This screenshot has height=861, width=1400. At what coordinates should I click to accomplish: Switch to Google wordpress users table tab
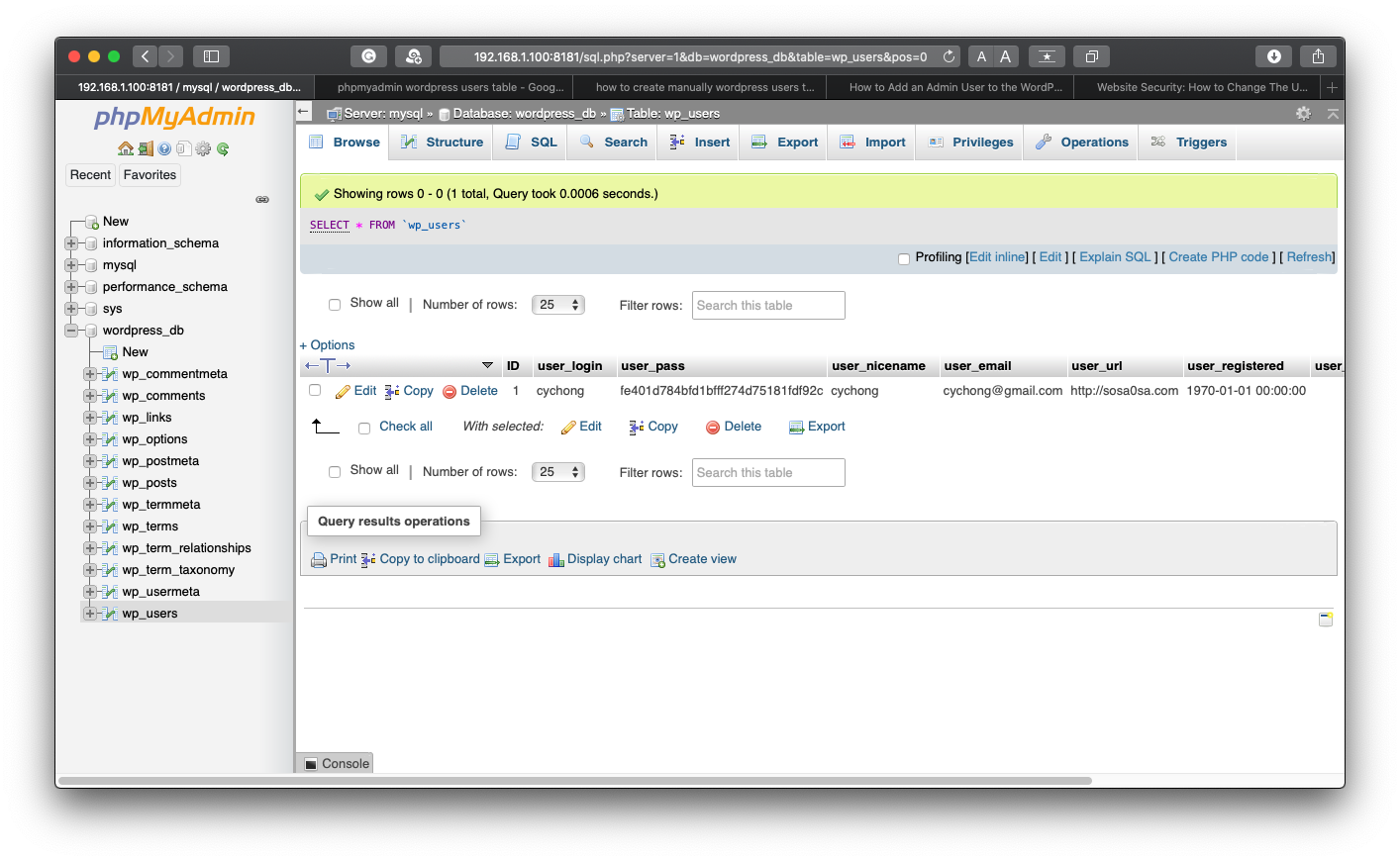tap(450, 87)
